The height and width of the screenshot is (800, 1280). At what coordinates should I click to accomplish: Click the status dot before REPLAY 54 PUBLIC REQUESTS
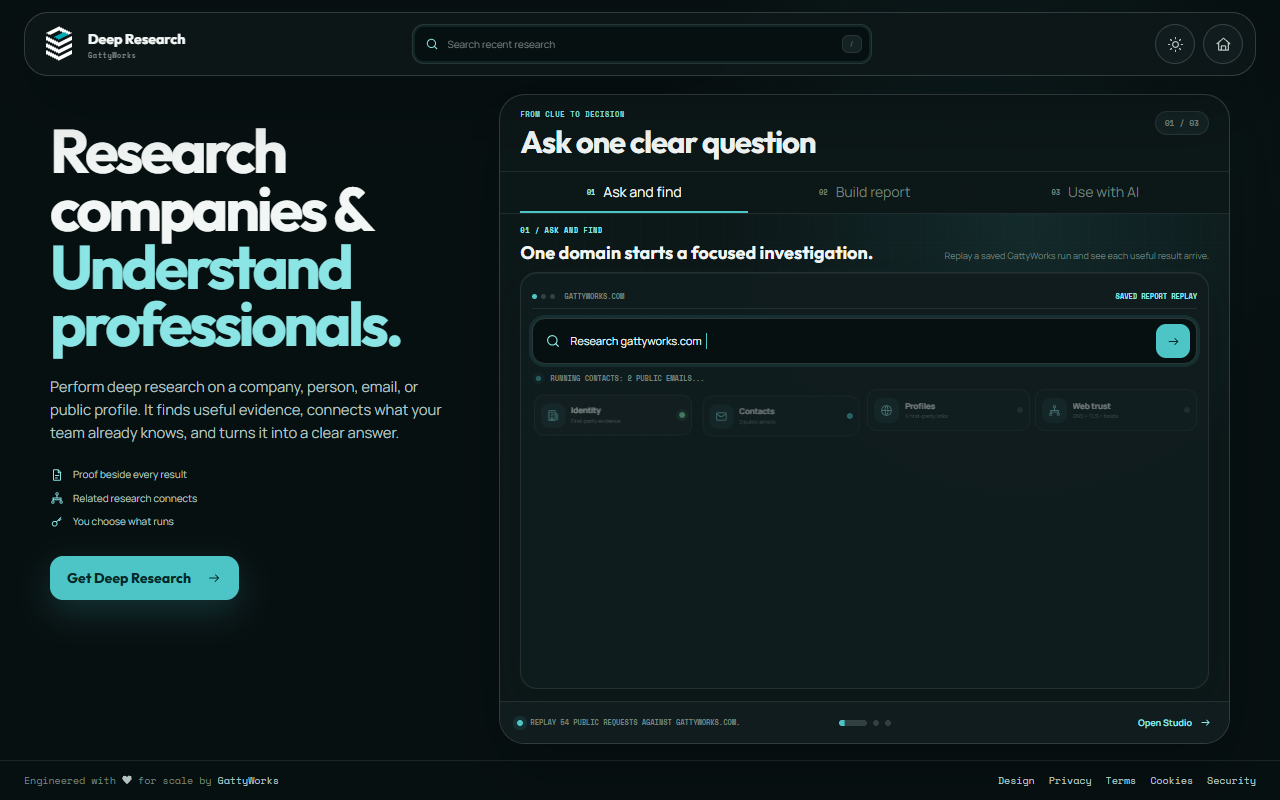click(x=520, y=722)
